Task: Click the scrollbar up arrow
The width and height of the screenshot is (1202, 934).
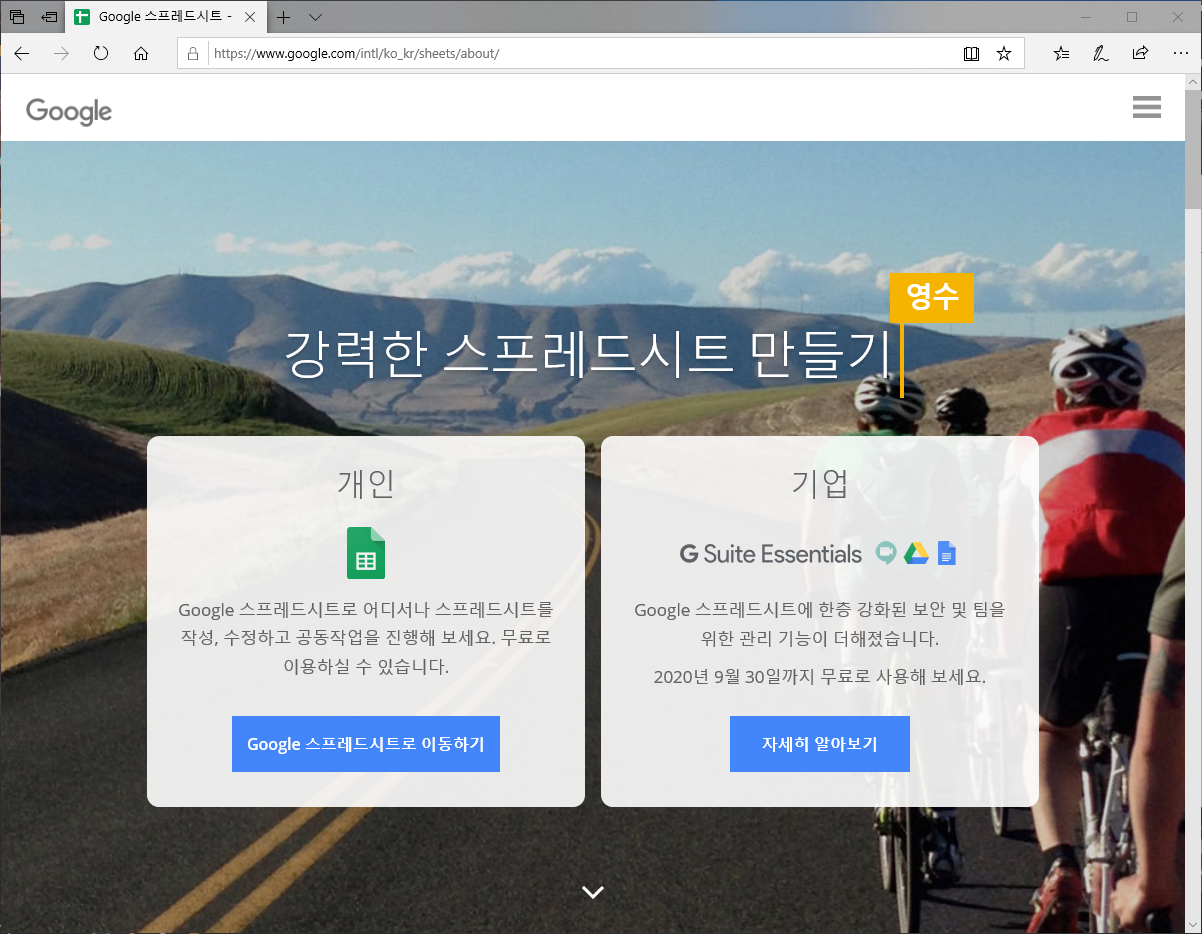Action: pos(1193,81)
